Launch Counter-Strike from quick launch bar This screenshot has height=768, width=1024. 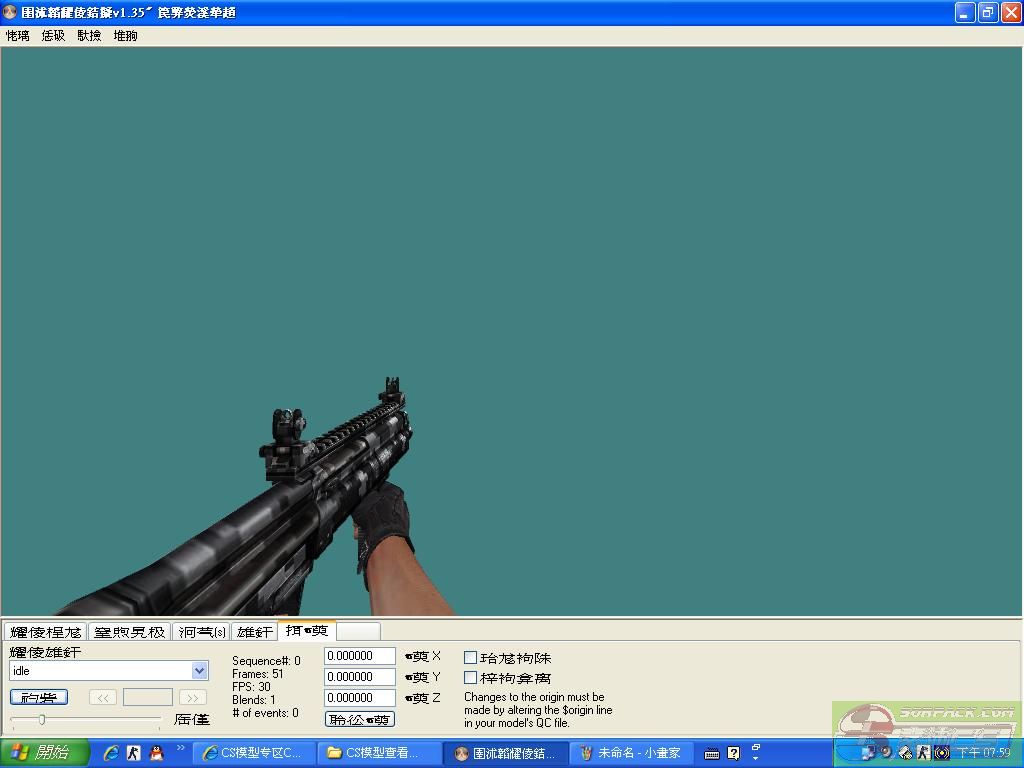134,753
